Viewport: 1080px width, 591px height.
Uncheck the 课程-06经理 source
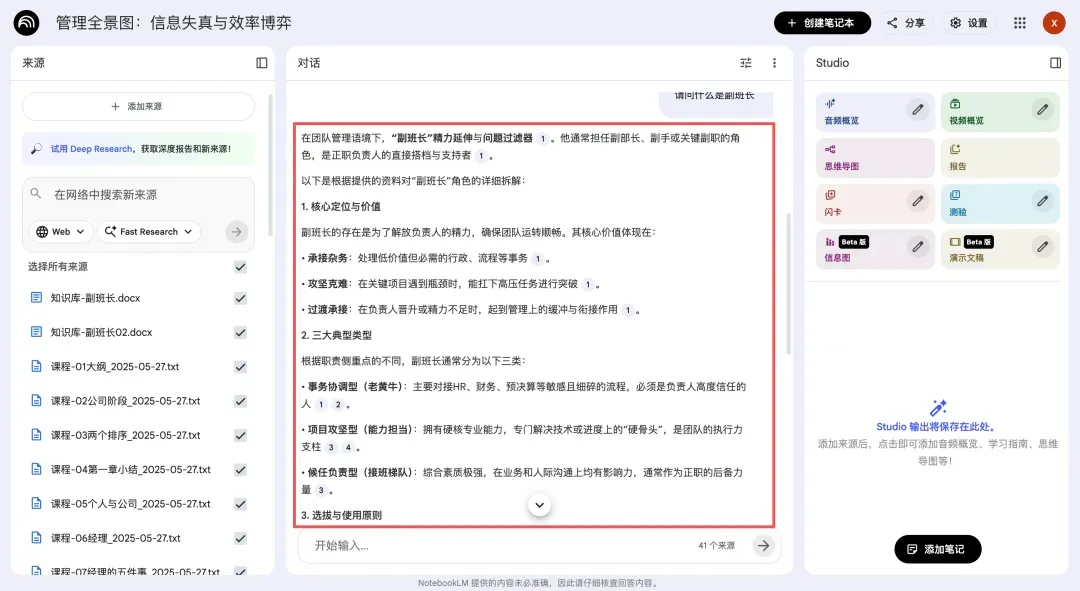pos(240,537)
